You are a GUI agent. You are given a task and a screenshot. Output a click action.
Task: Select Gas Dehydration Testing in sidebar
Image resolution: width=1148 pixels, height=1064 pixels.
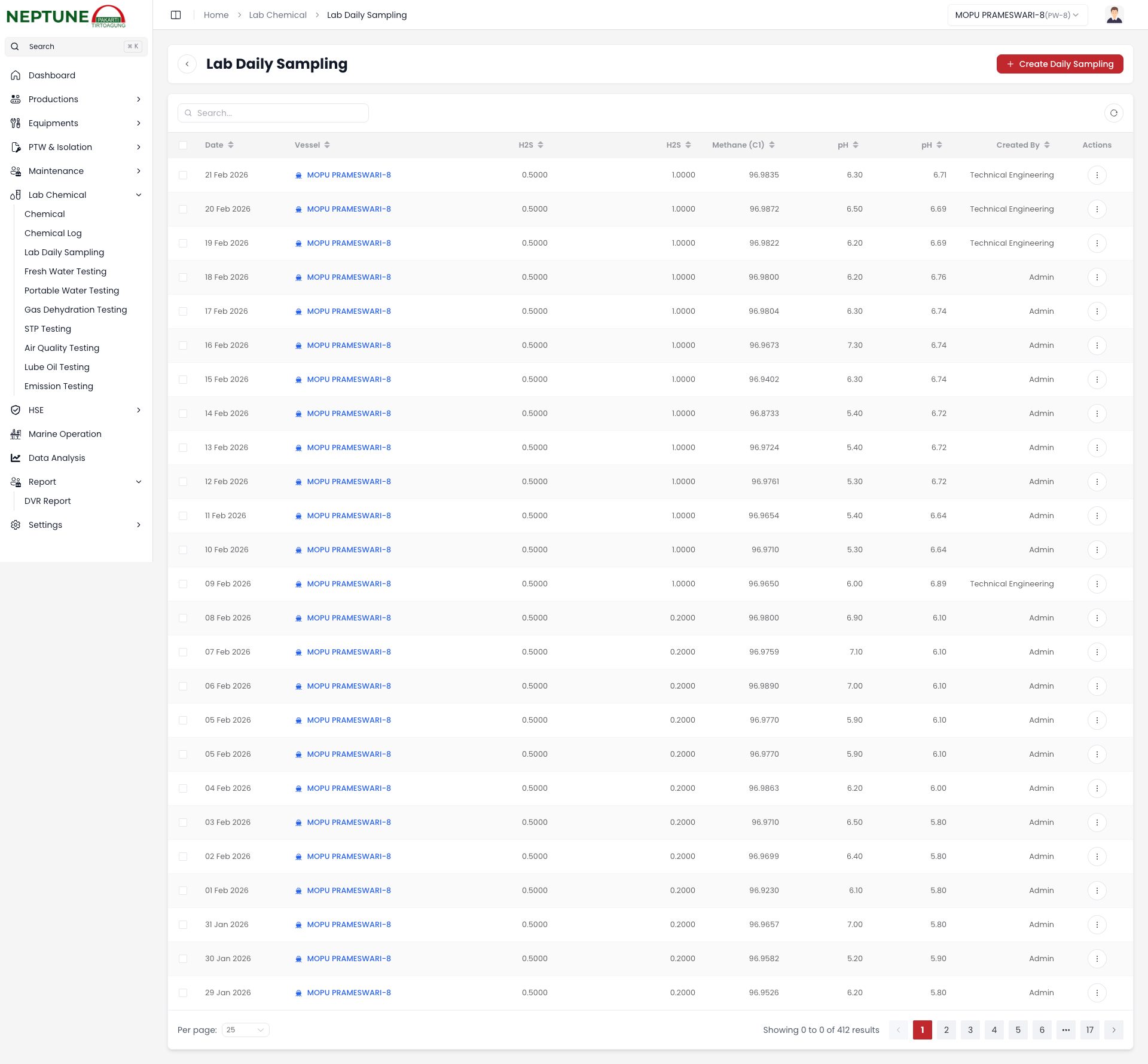pos(75,310)
